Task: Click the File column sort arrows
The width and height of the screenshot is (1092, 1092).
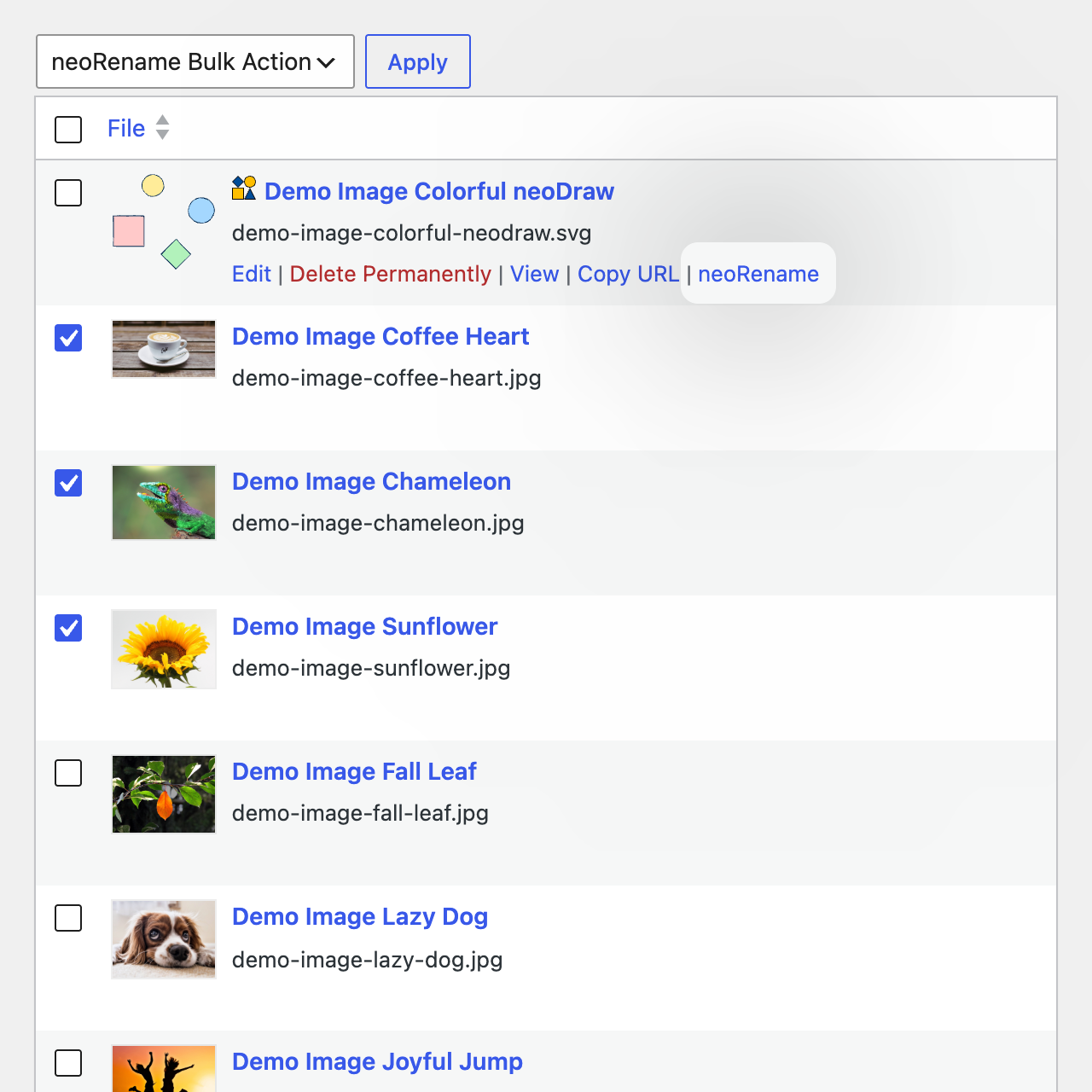Action: pos(162,128)
